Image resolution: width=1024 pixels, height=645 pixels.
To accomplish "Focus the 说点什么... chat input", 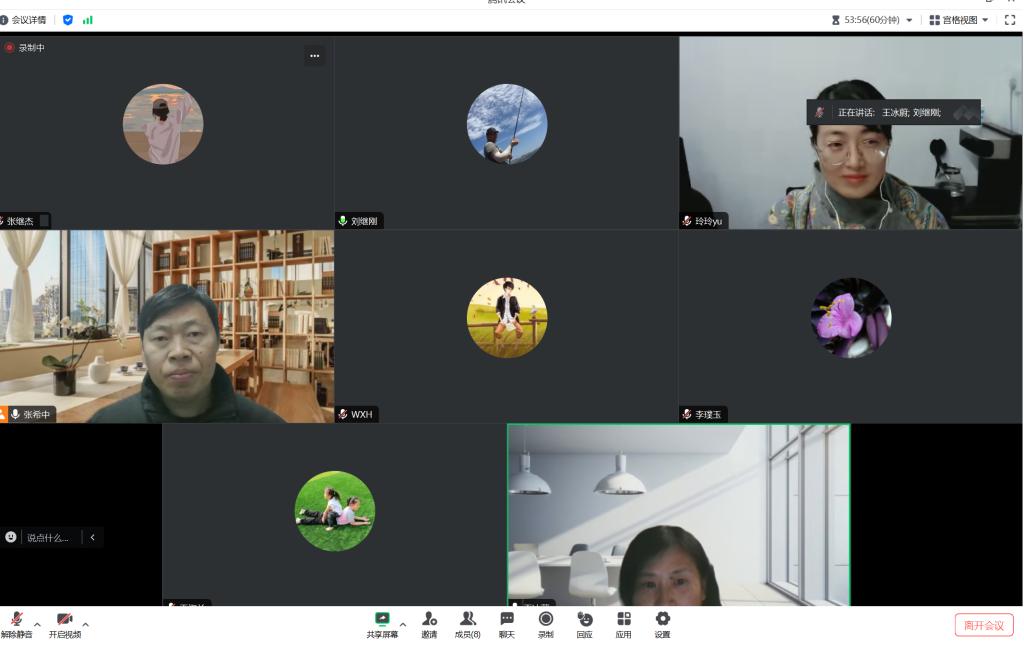I will click(48, 538).
